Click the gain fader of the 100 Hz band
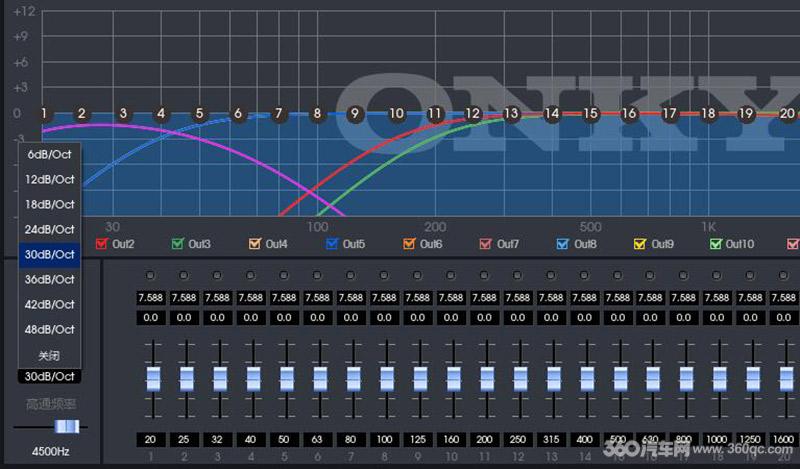The image size is (800, 469). [x=387, y=379]
